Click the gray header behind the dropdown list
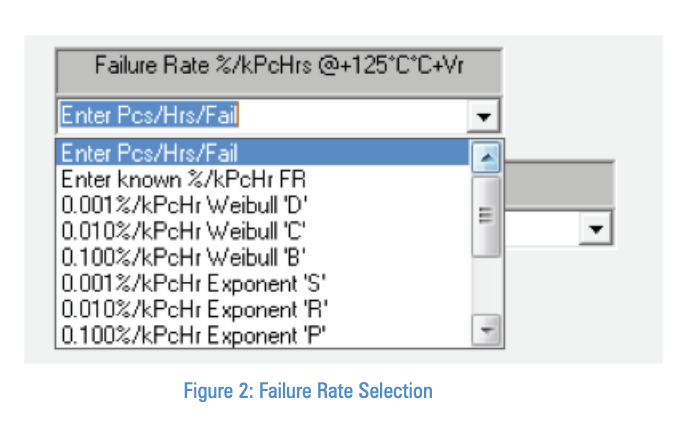698x432 pixels. [560, 184]
